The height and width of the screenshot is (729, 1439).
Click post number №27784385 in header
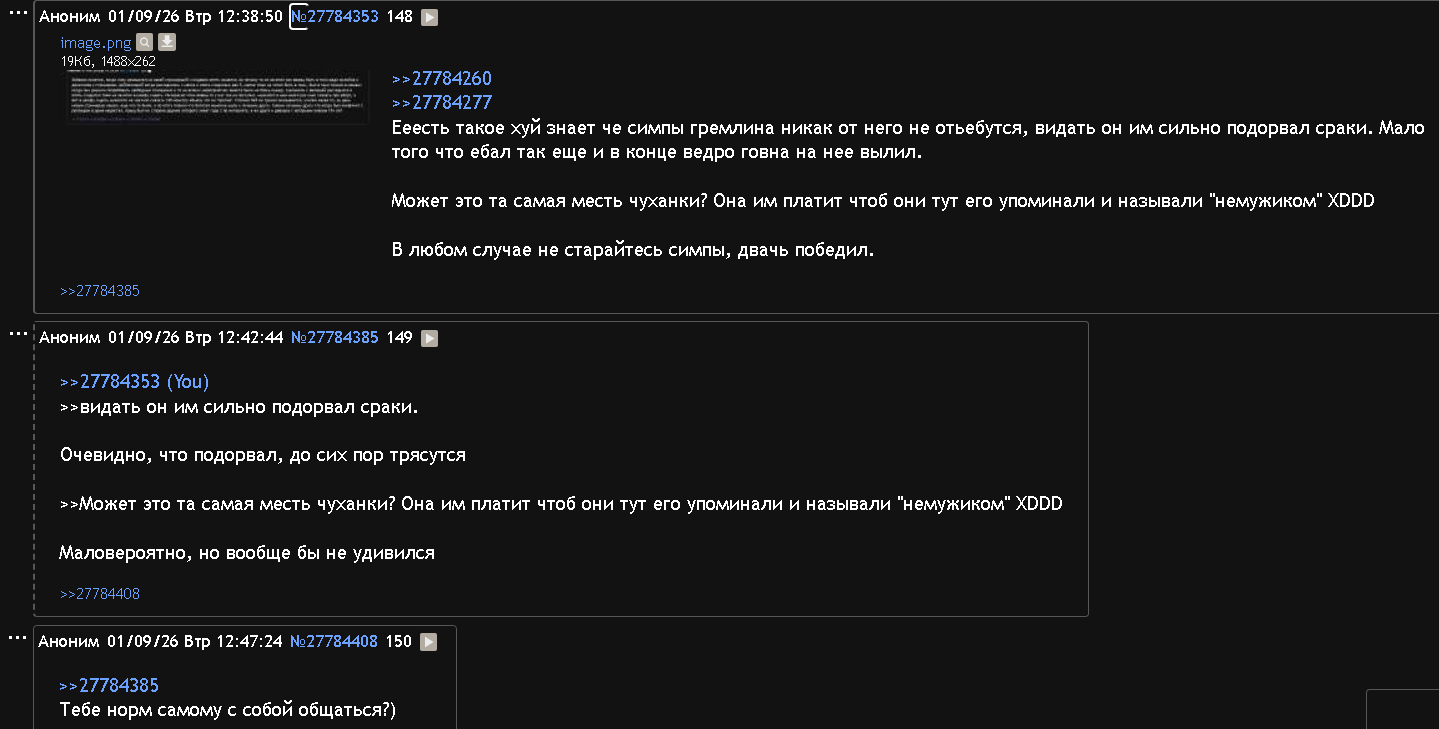point(334,338)
